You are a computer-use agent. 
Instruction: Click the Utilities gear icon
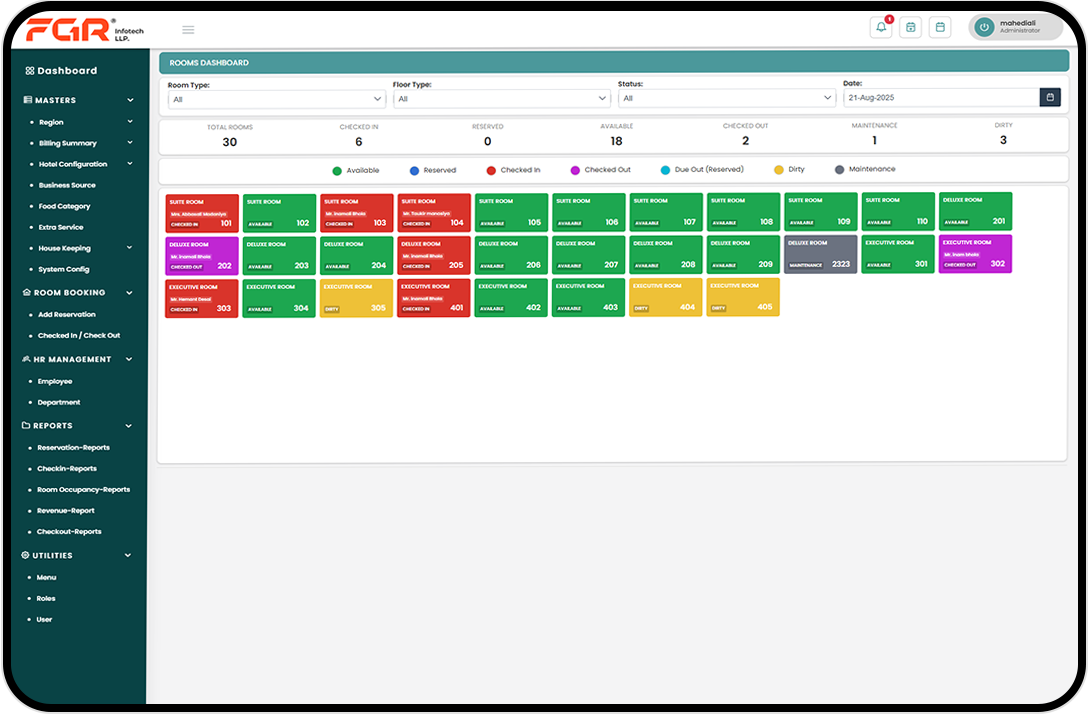(x=26, y=555)
